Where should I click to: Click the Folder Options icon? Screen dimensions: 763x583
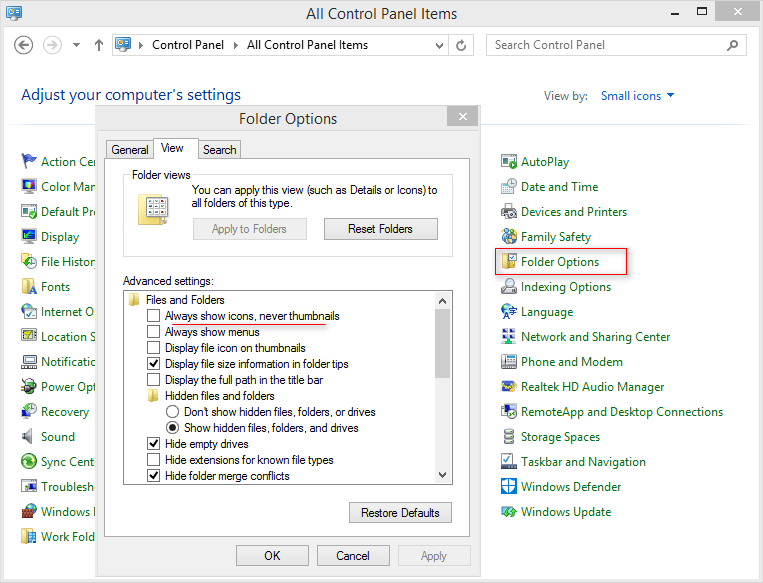pos(509,261)
